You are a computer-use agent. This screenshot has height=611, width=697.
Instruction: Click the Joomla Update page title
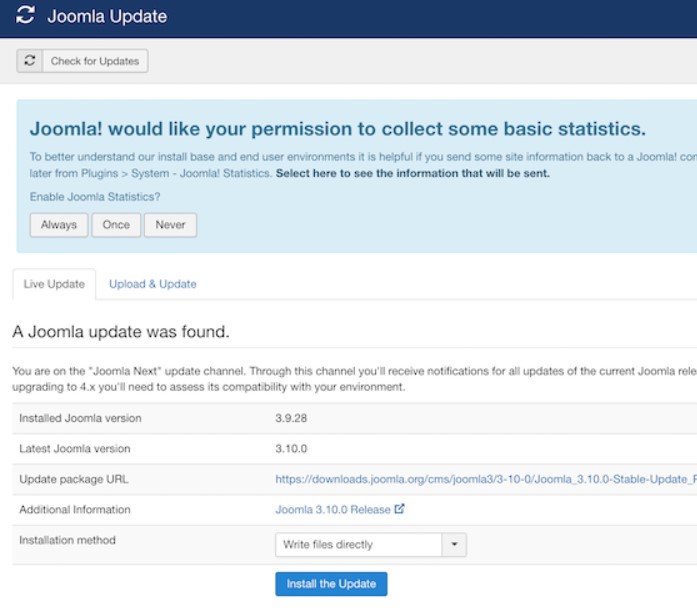click(x=107, y=16)
